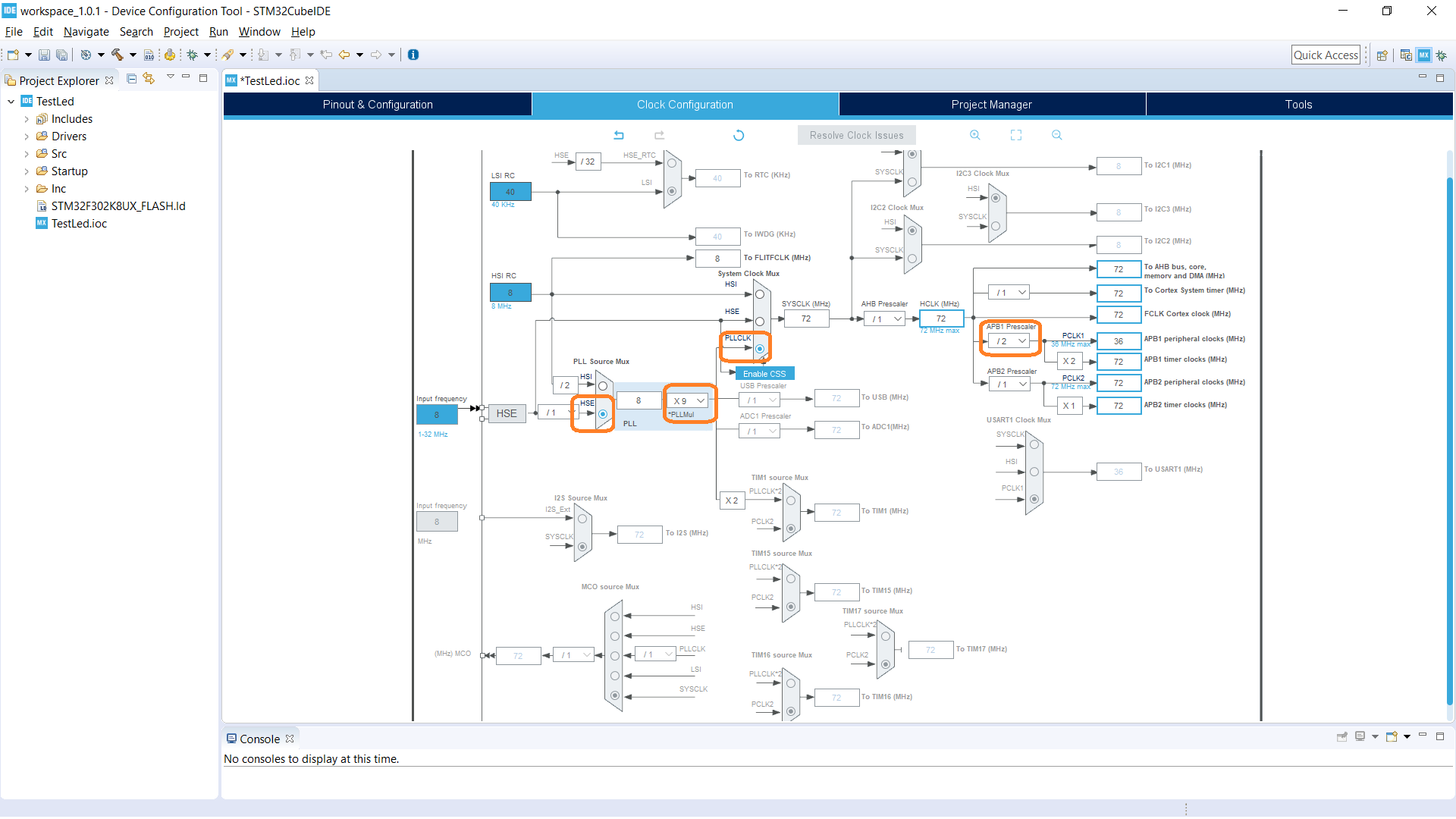Select PLLCLK in System Clock Mux
The image size is (1456, 819).
point(760,349)
